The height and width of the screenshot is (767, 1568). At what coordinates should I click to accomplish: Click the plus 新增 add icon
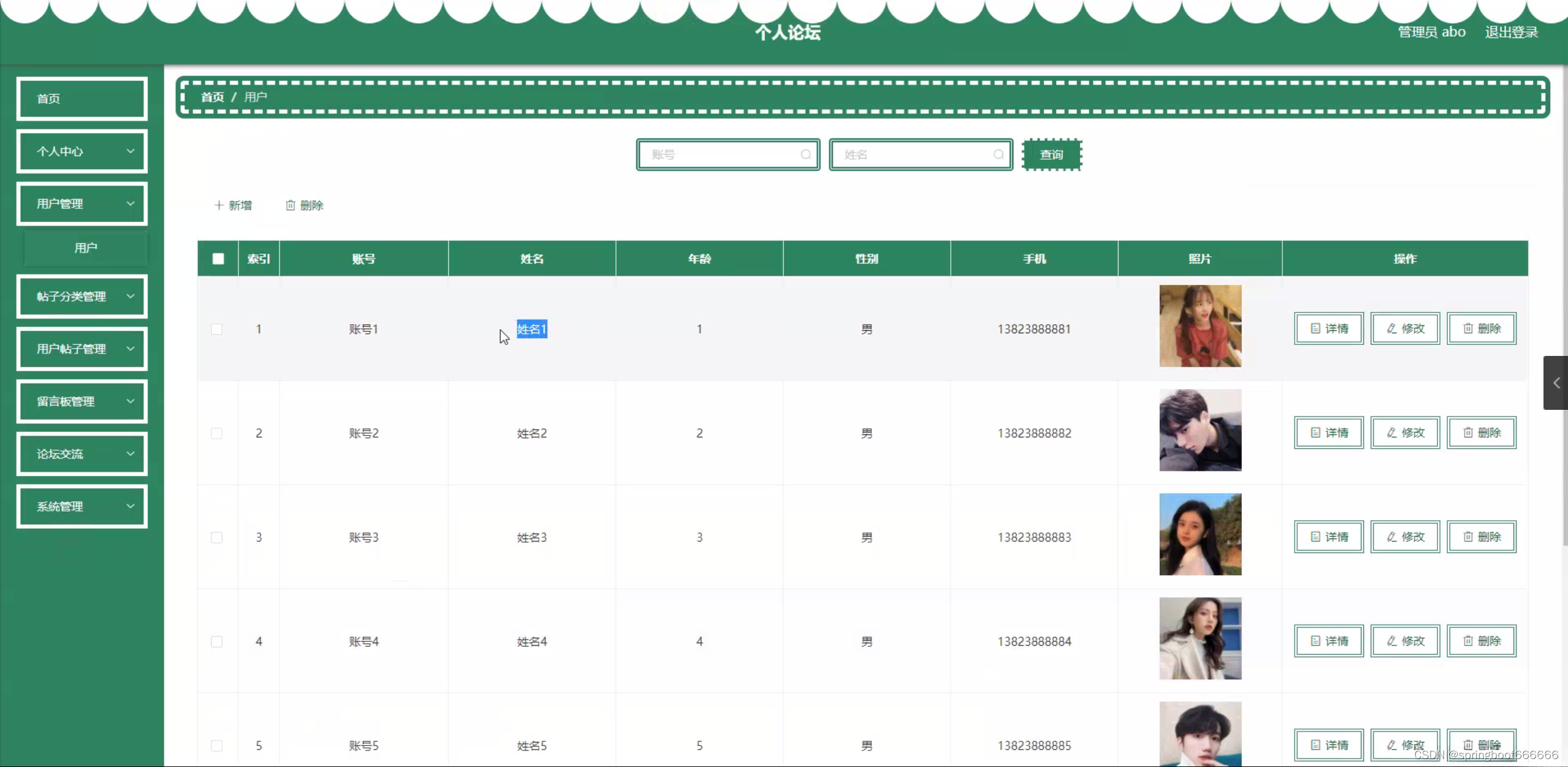click(x=219, y=205)
